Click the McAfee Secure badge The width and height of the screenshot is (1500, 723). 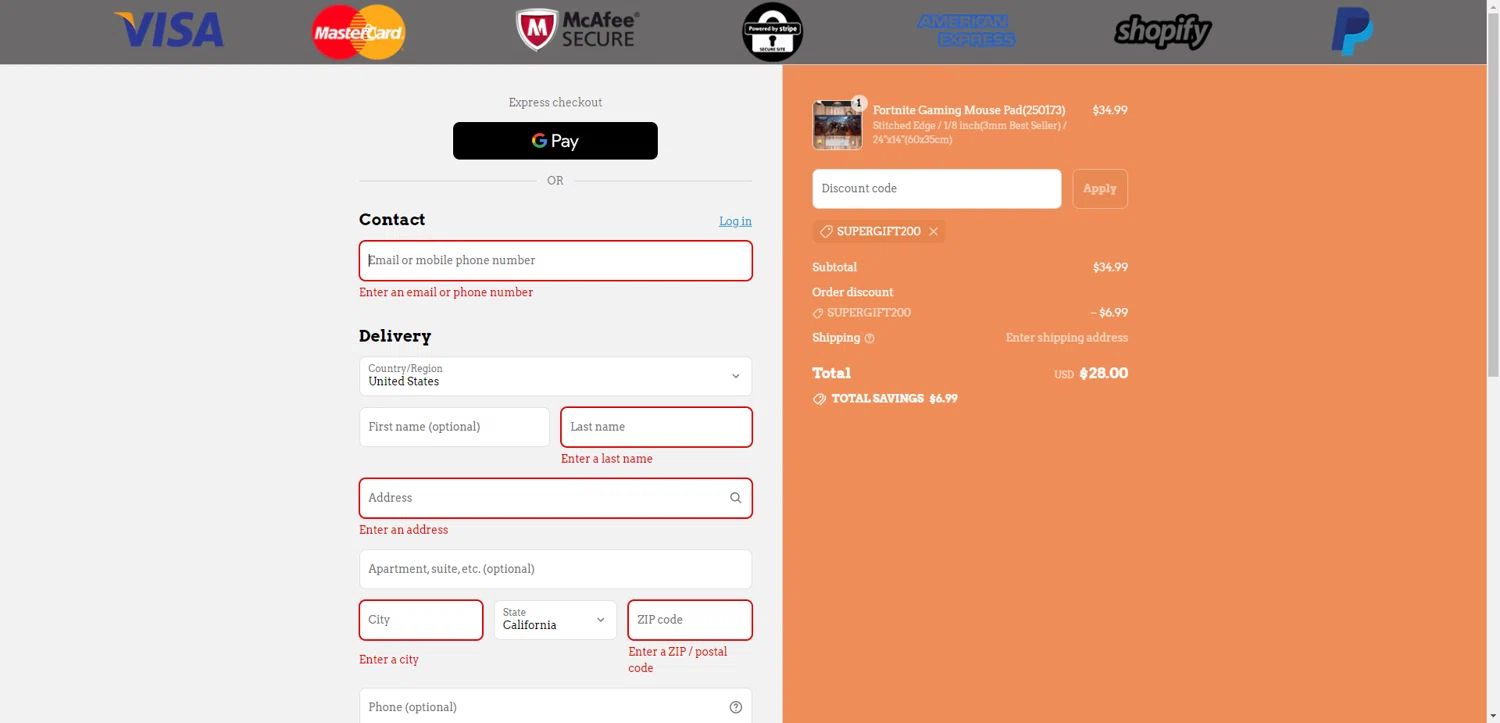[x=577, y=30]
